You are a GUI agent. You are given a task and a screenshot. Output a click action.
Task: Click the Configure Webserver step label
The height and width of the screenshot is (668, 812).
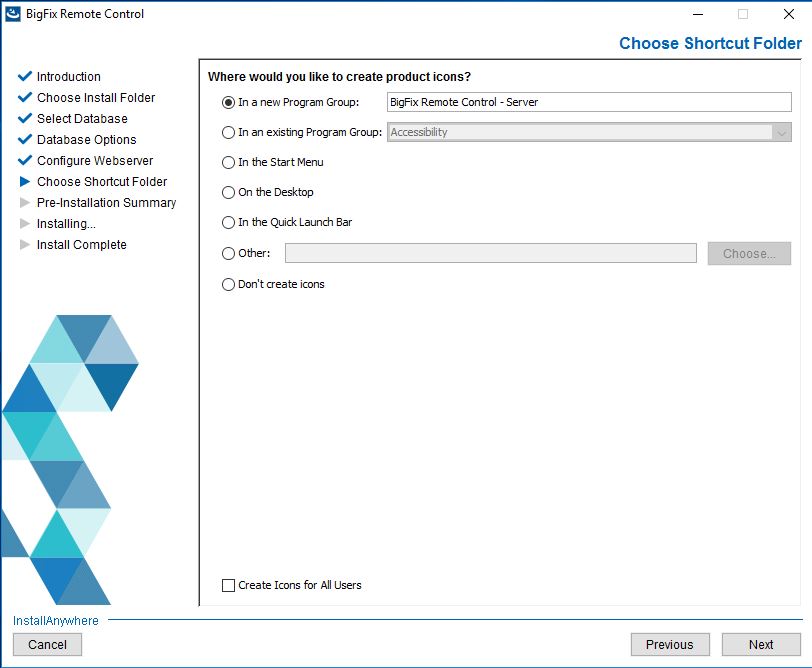tap(95, 161)
